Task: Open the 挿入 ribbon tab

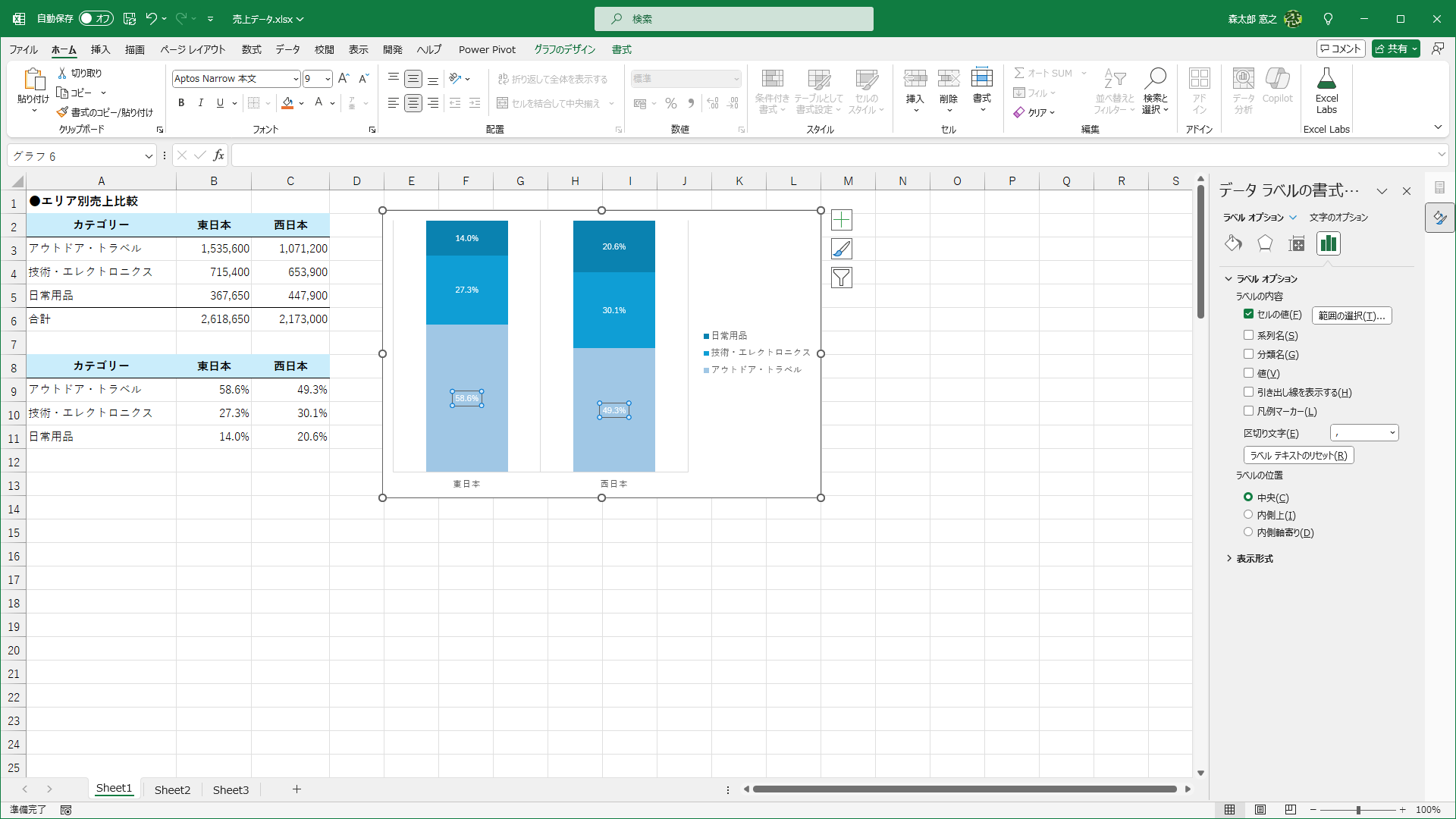Action: pos(100,49)
